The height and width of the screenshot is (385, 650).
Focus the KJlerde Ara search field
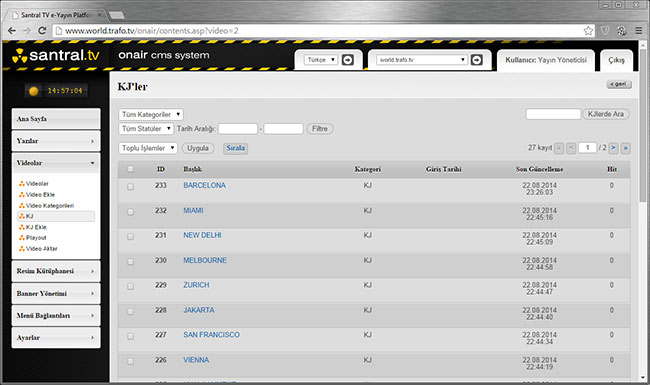[x=553, y=114]
